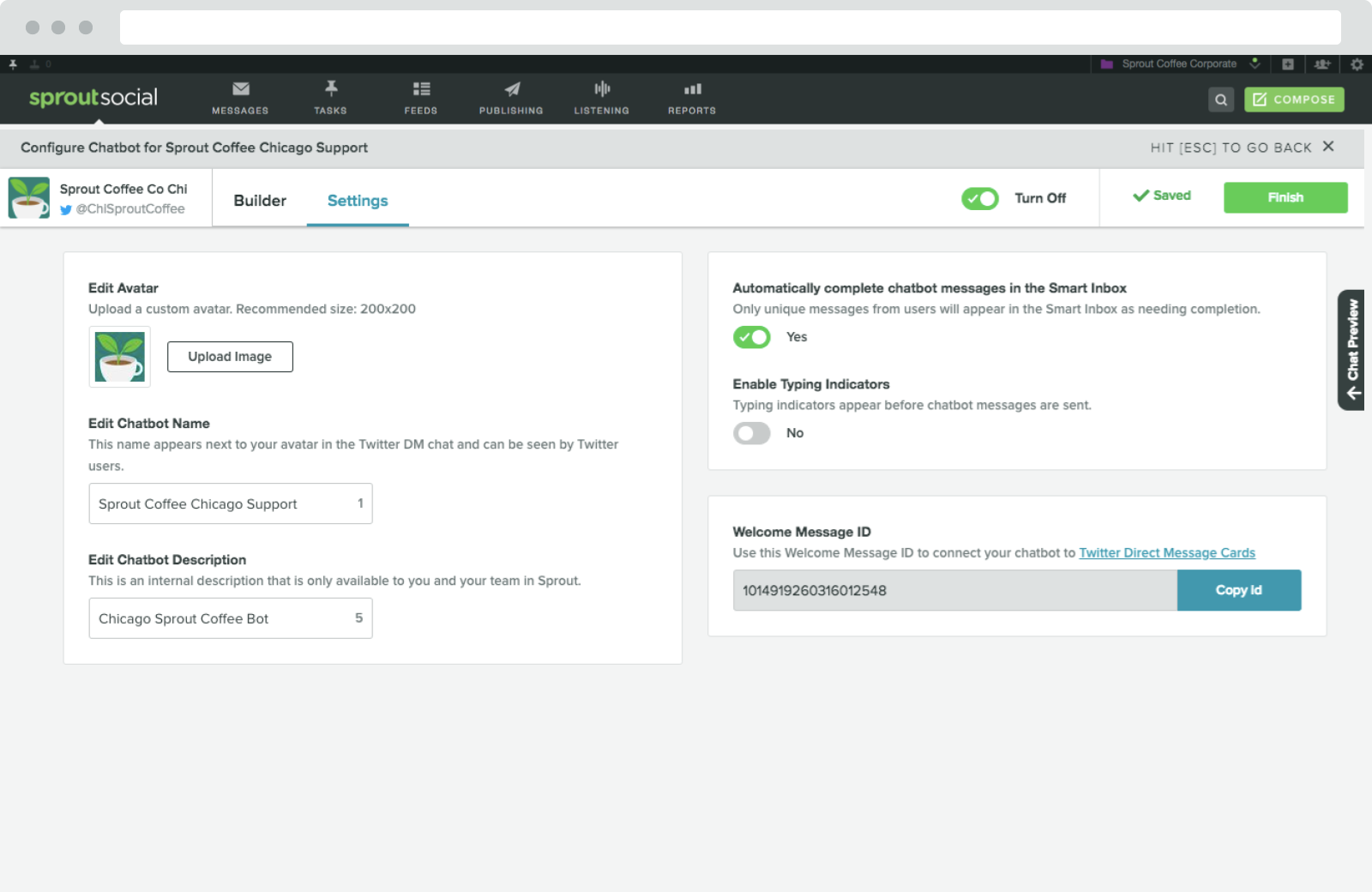
Task: Click the 'Sprout Coffee Co Chi' profile name
Action: (x=123, y=189)
